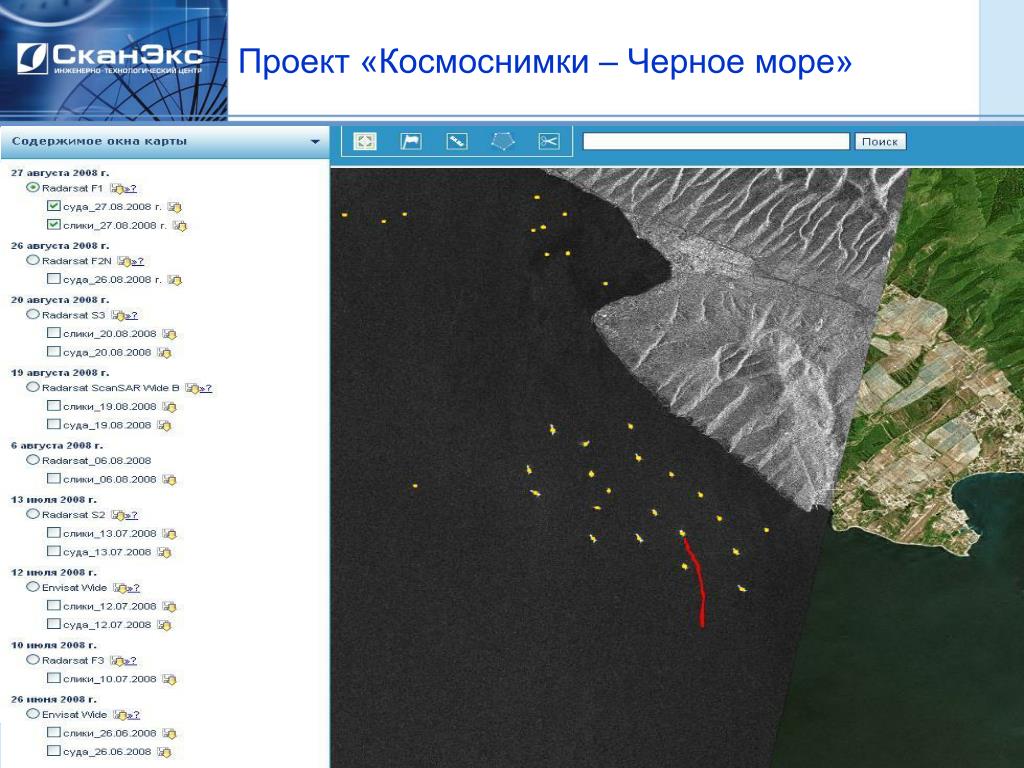Choose the polygon drawing tool
The image size is (1024, 768).
pos(503,142)
